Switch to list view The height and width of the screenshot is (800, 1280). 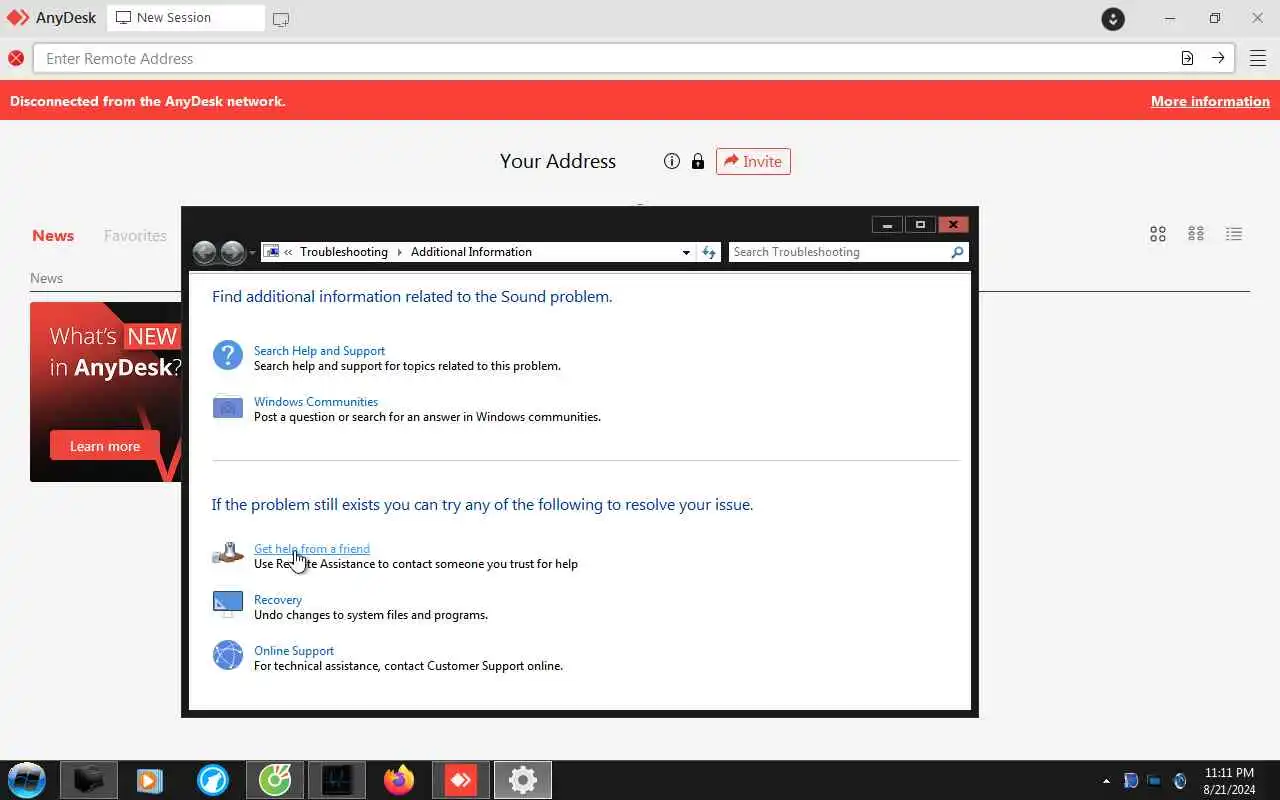click(x=1234, y=234)
